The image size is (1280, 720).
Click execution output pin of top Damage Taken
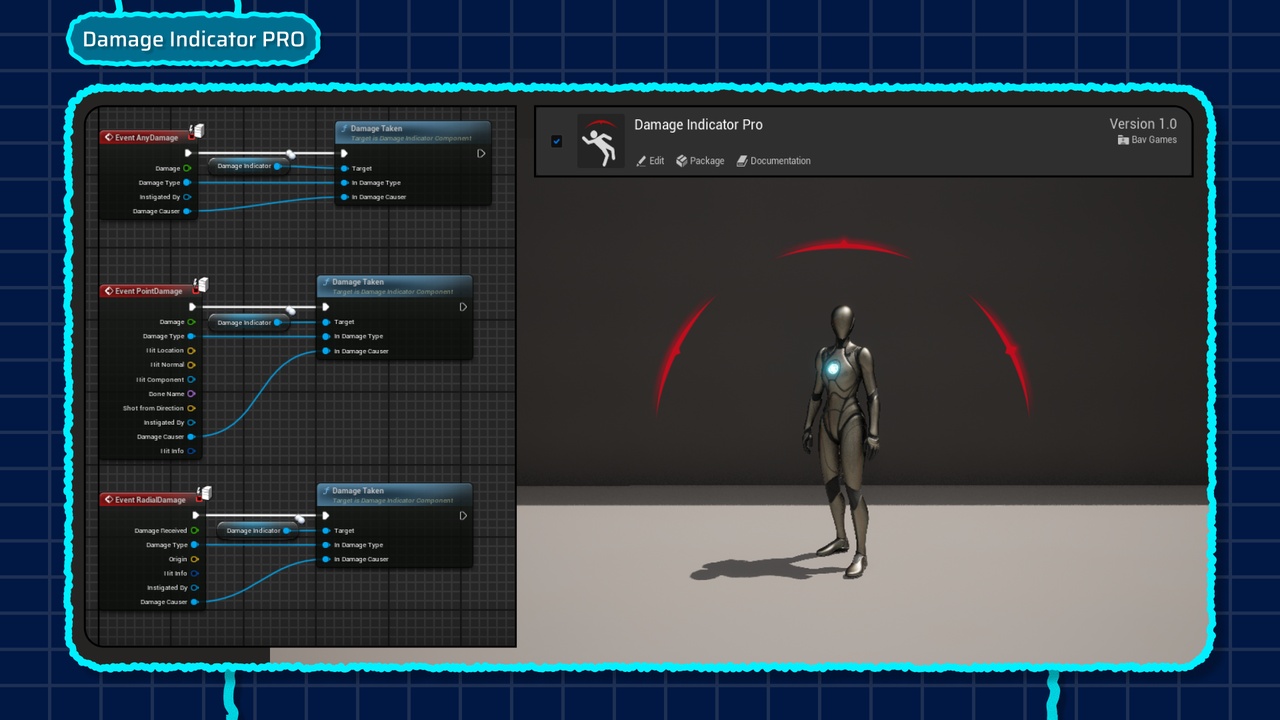[x=481, y=154]
